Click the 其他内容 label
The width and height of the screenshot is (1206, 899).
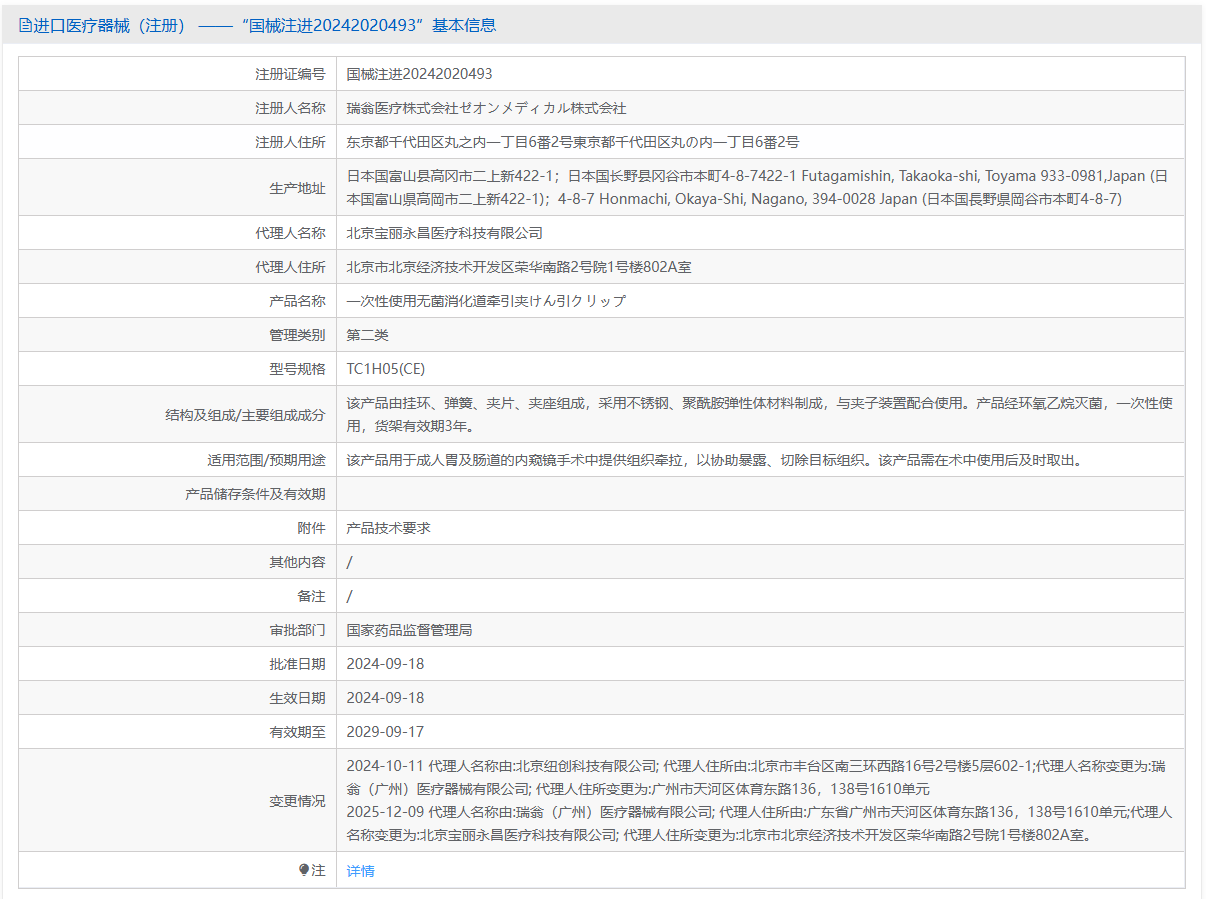(297, 562)
